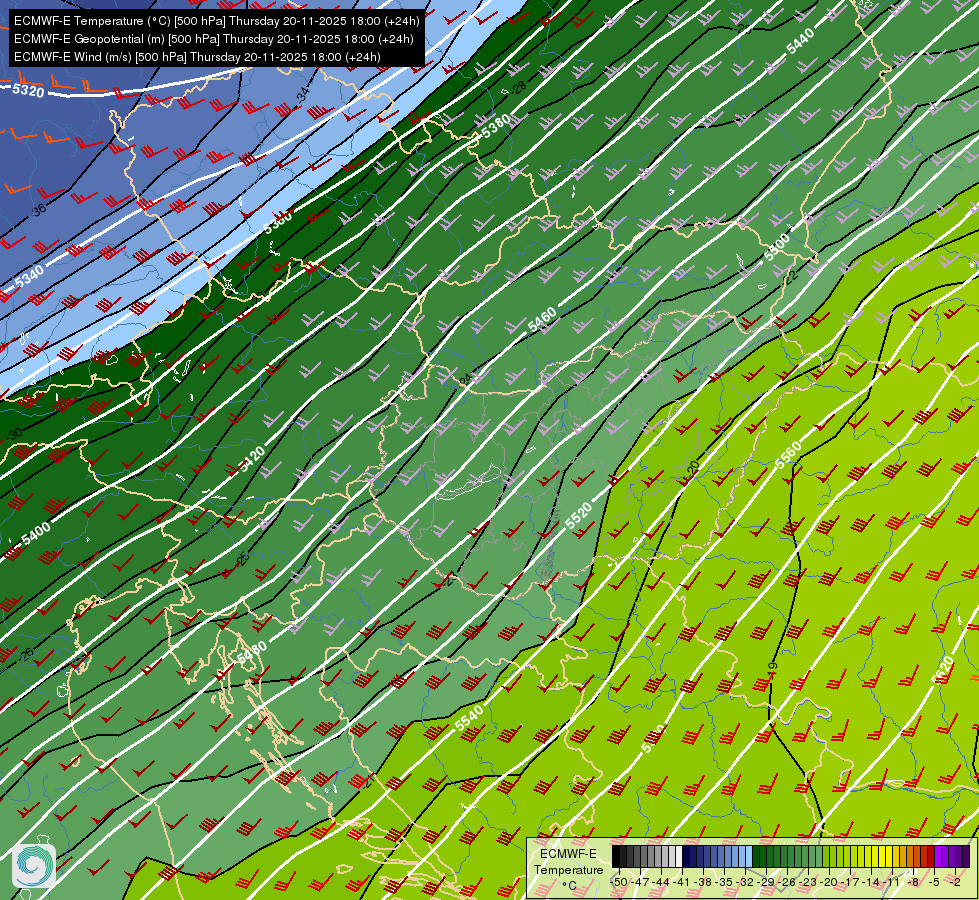Click the ECMWF-E Temperature °C legend caption
Image resolution: width=979 pixels, height=900 pixels.
pos(568,869)
